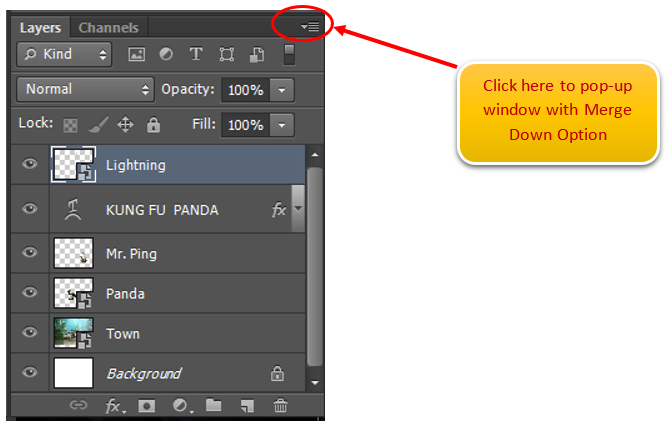The image size is (669, 426).
Task: Select the layer named Mr. Ping
Action: [131, 254]
